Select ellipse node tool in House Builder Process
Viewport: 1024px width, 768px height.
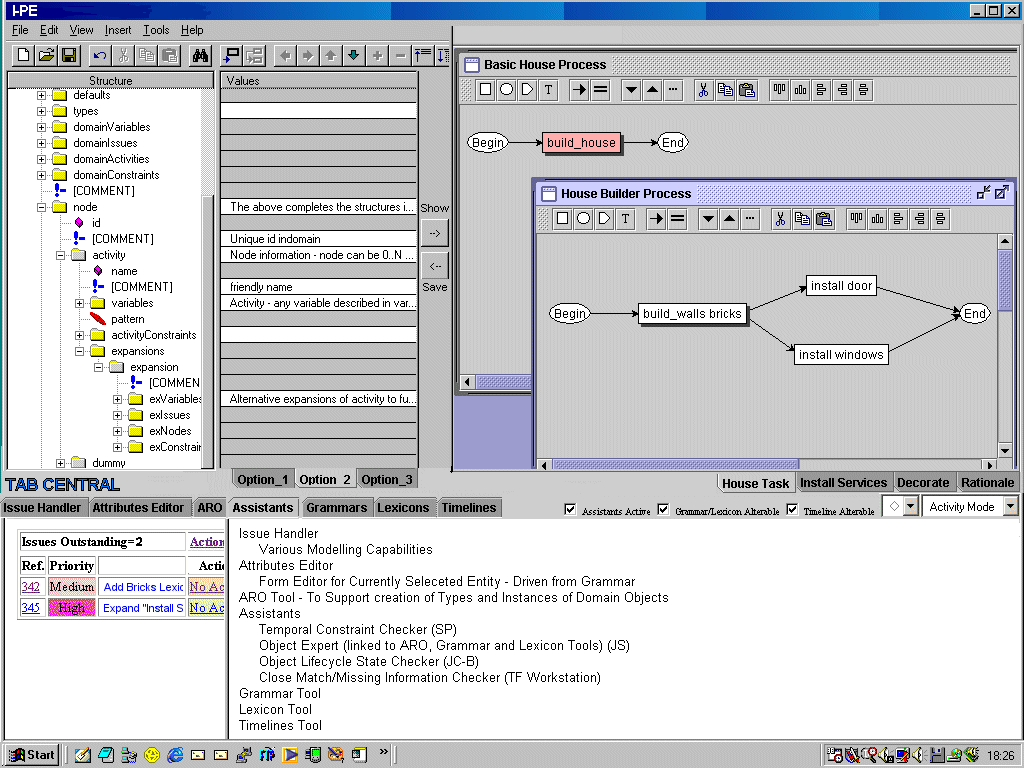[x=583, y=219]
